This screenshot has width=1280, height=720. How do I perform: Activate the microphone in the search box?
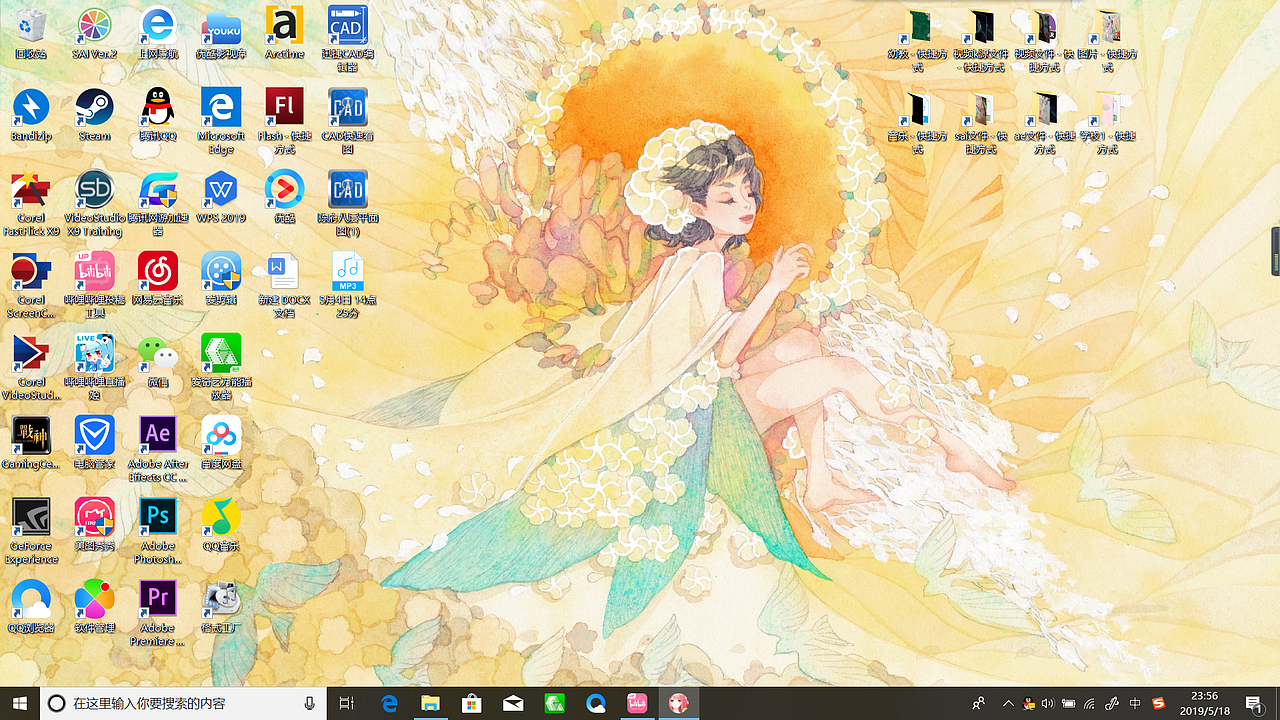[x=310, y=703]
